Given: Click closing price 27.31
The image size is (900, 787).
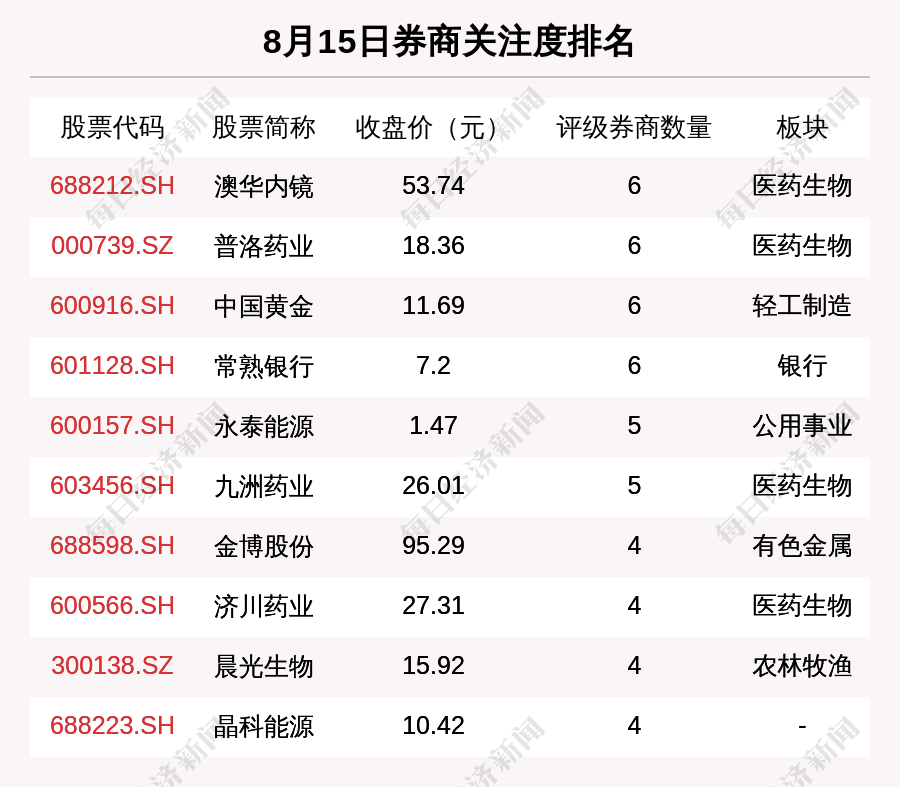Looking at the screenshot, I should [433, 606].
